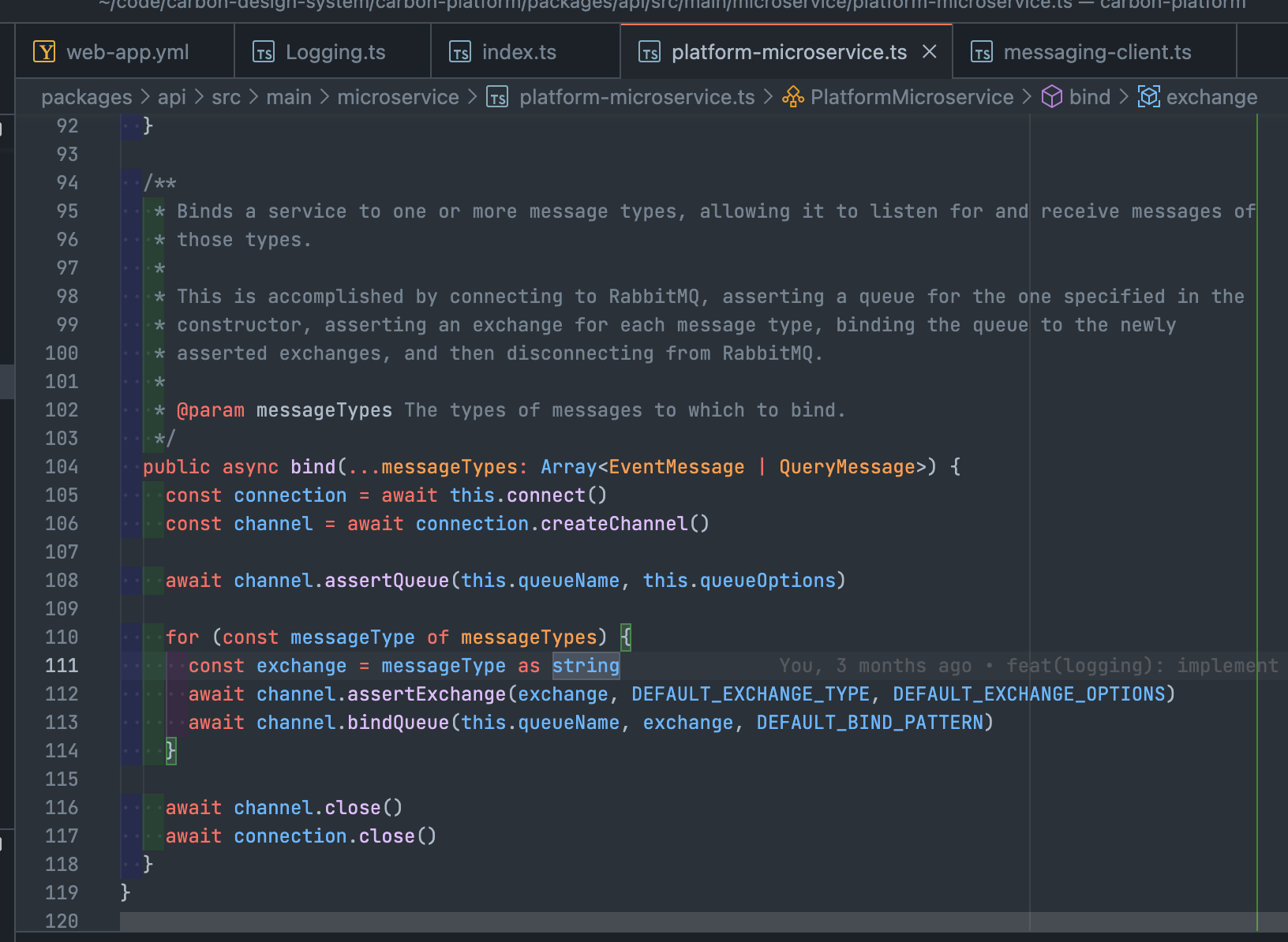Click 'QueryMessage' type on line 104
This screenshot has height=942, width=1288.
pos(847,467)
